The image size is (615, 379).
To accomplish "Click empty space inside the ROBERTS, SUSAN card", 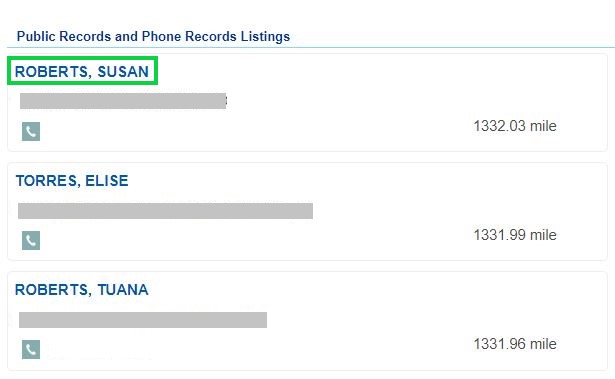I will 353,78.
